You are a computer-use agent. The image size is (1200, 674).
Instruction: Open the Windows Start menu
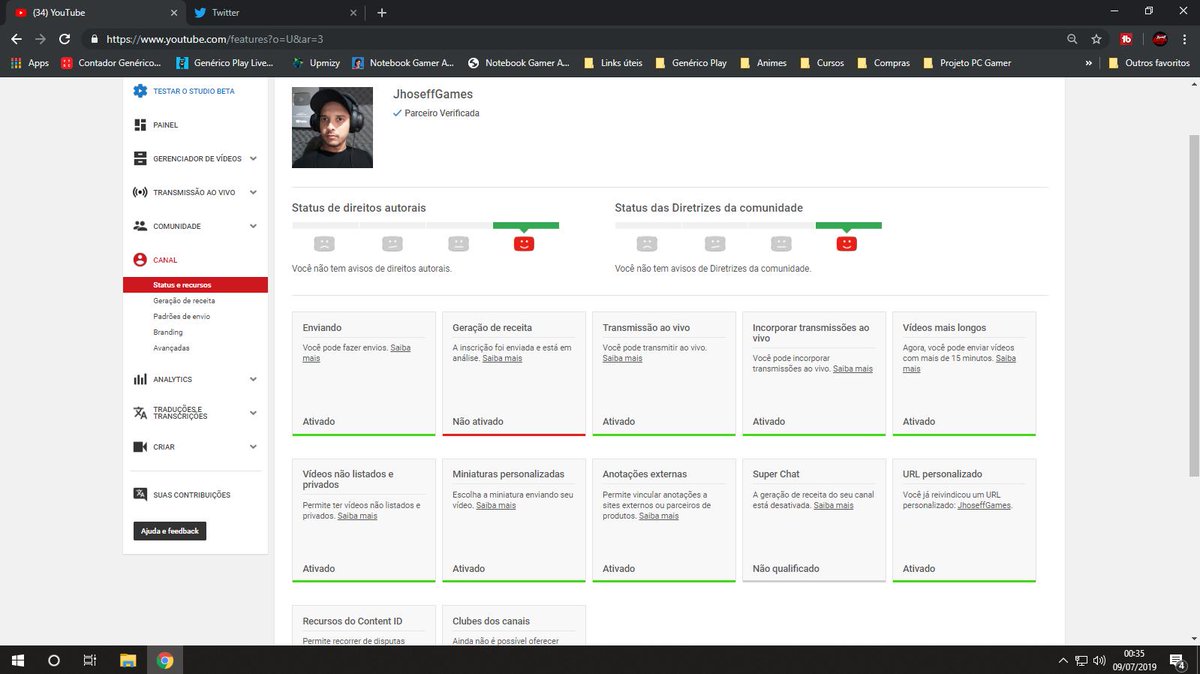pyautogui.click(x=18, y=660)
